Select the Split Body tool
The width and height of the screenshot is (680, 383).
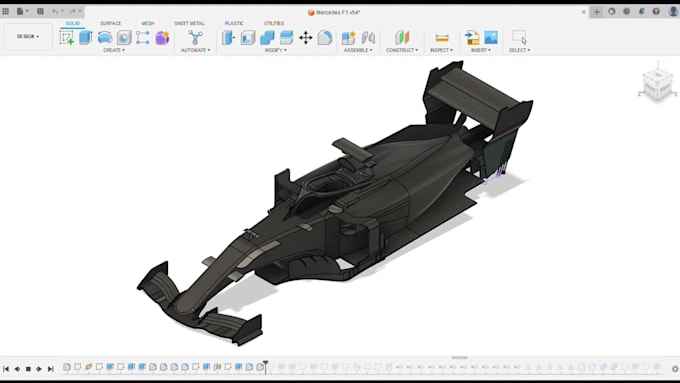pos(286,38)
